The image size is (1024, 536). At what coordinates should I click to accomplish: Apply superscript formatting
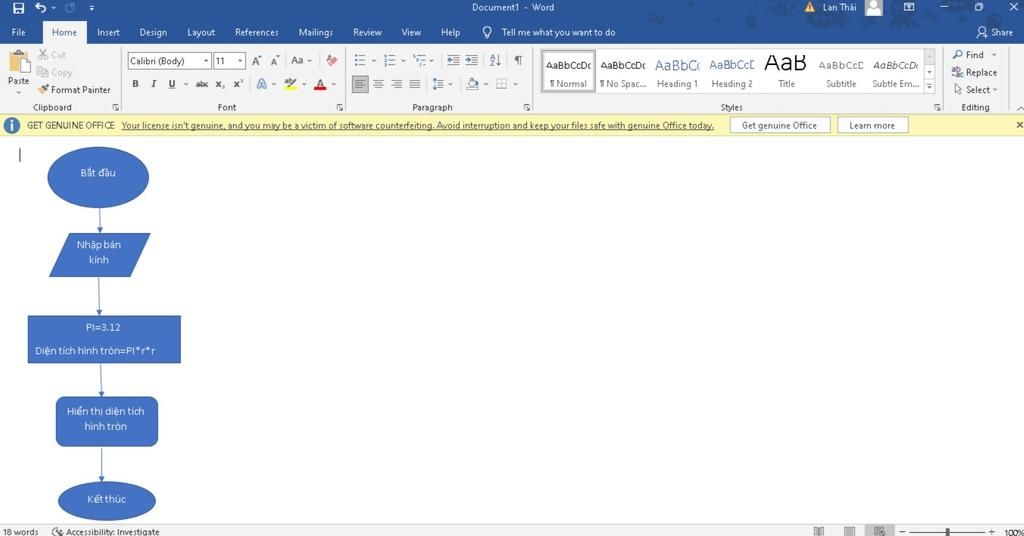coord(238,84)
